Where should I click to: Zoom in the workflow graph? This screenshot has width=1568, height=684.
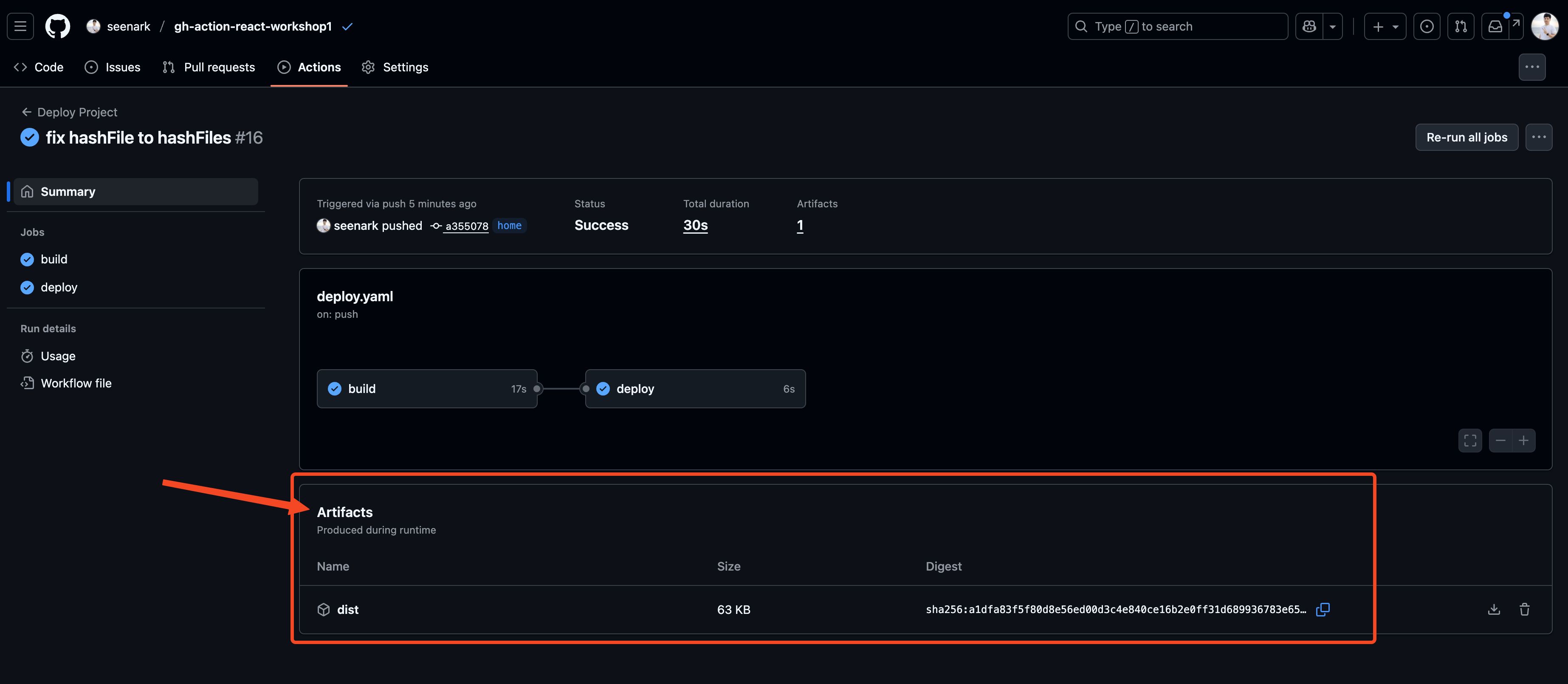1523,441
